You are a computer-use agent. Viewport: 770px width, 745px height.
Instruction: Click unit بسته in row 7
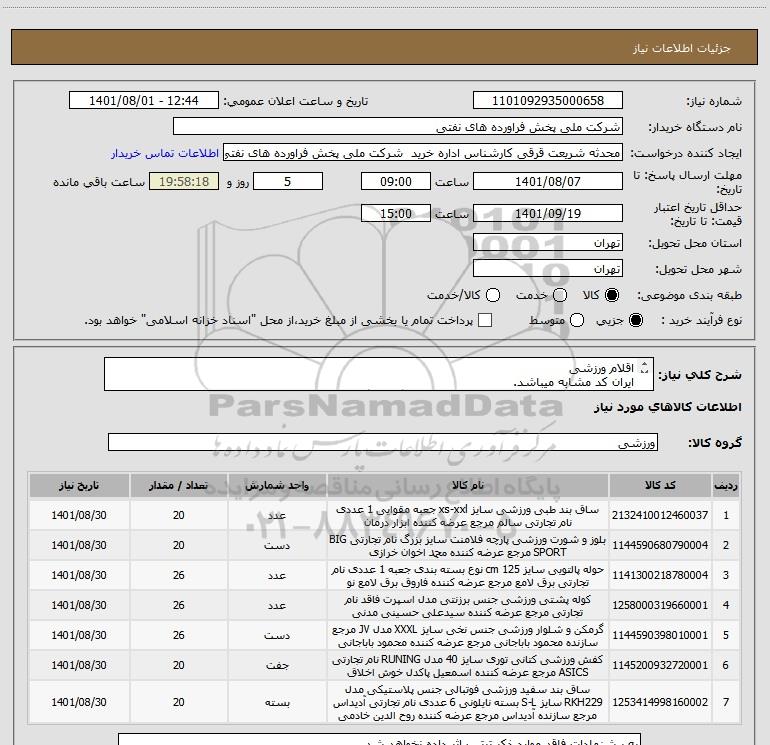277,703
